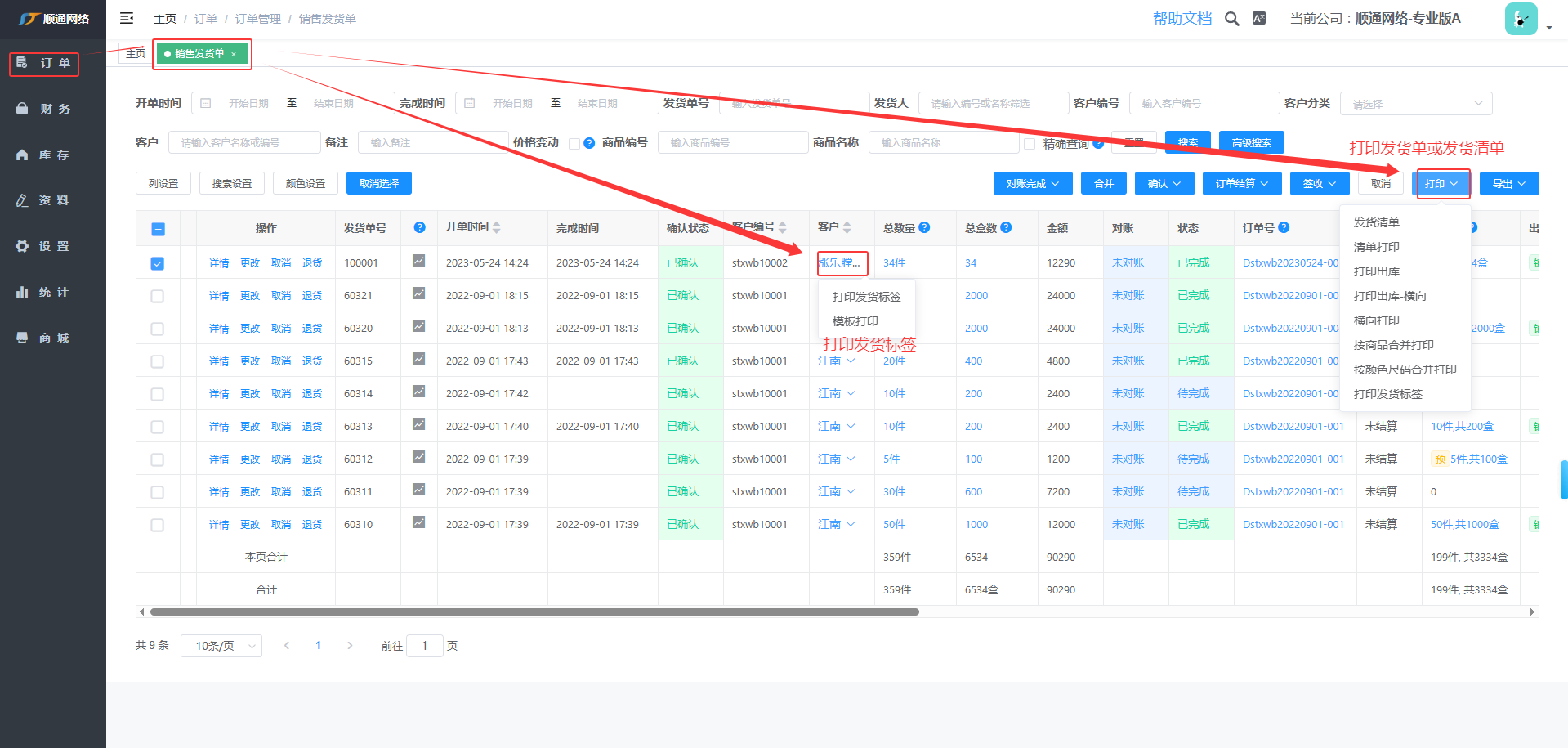Open 颜色设置 color settings
1568x748 pixels.
306,183
